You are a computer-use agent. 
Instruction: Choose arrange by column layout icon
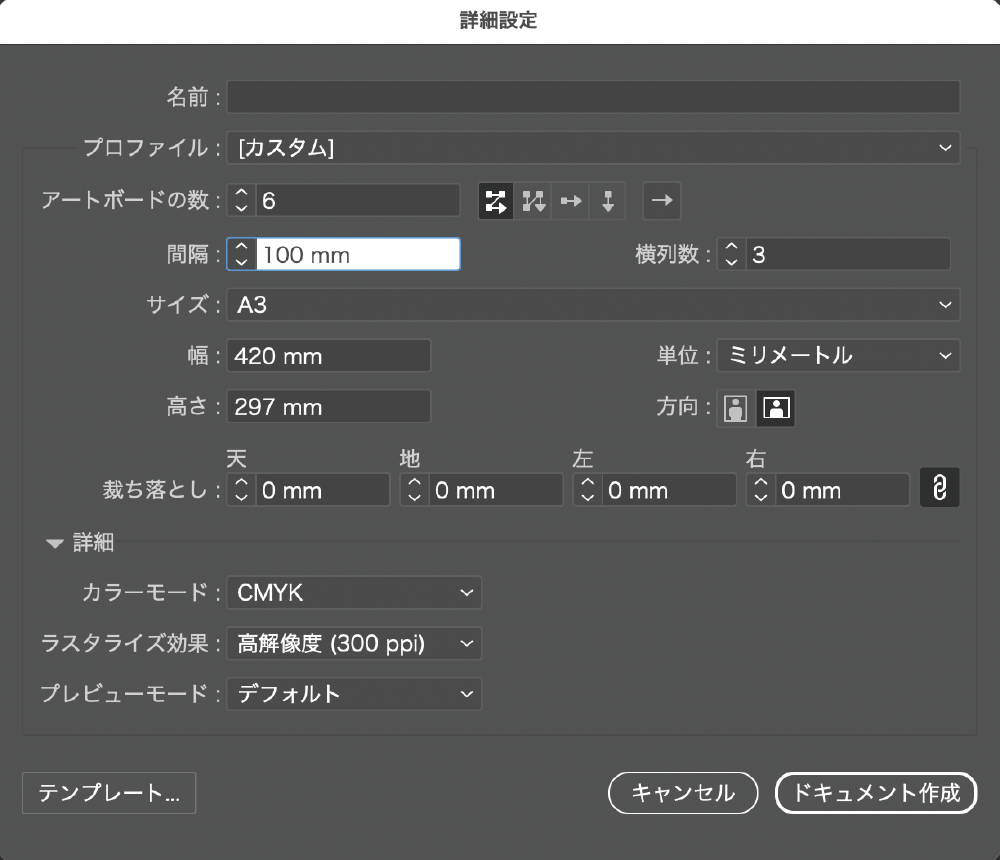pyautogui.click(x=607, y=201)
